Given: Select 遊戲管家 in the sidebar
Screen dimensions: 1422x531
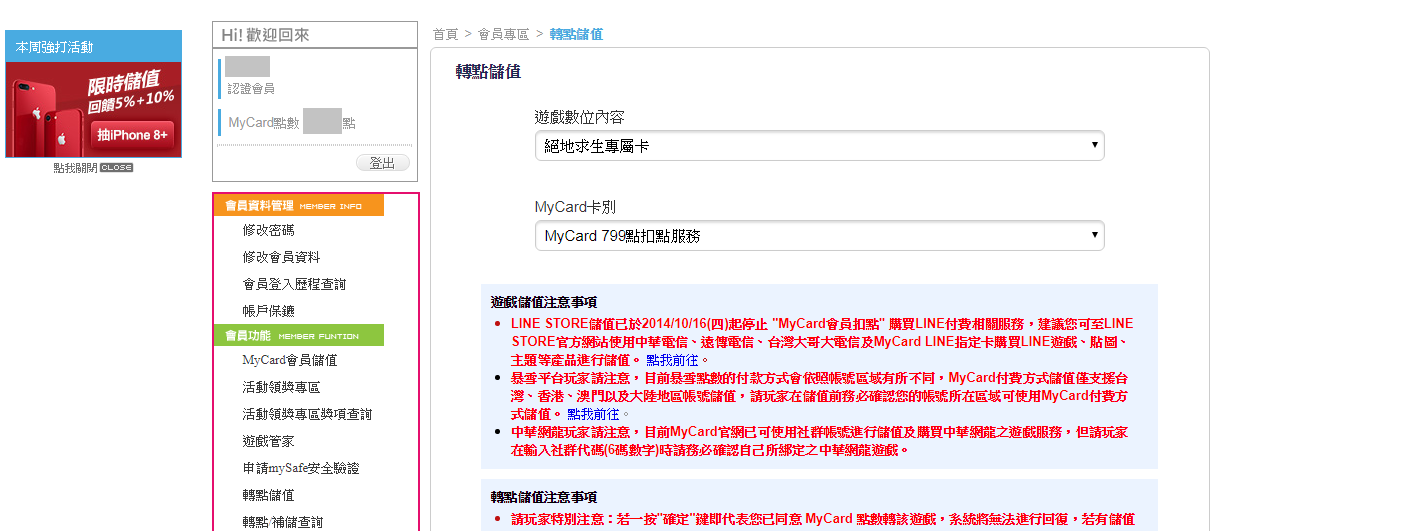Looking at the screenshot, I should pyautogui.click(x=268, y=441).
